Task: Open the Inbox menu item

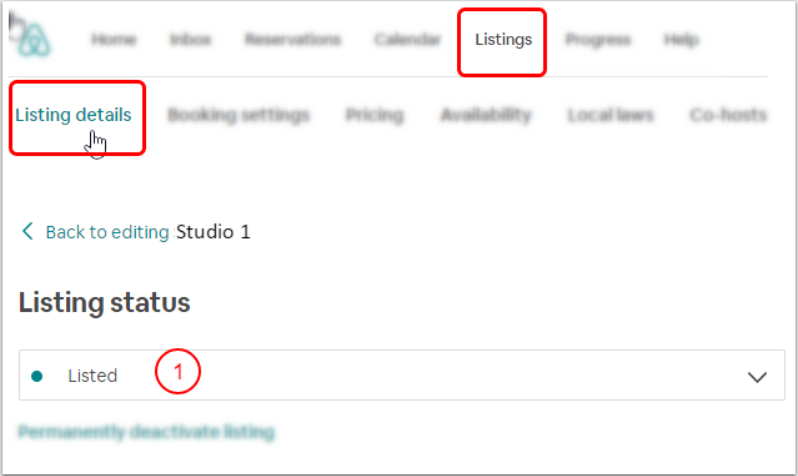Action: pyautogui.click(x=190, y=40)
